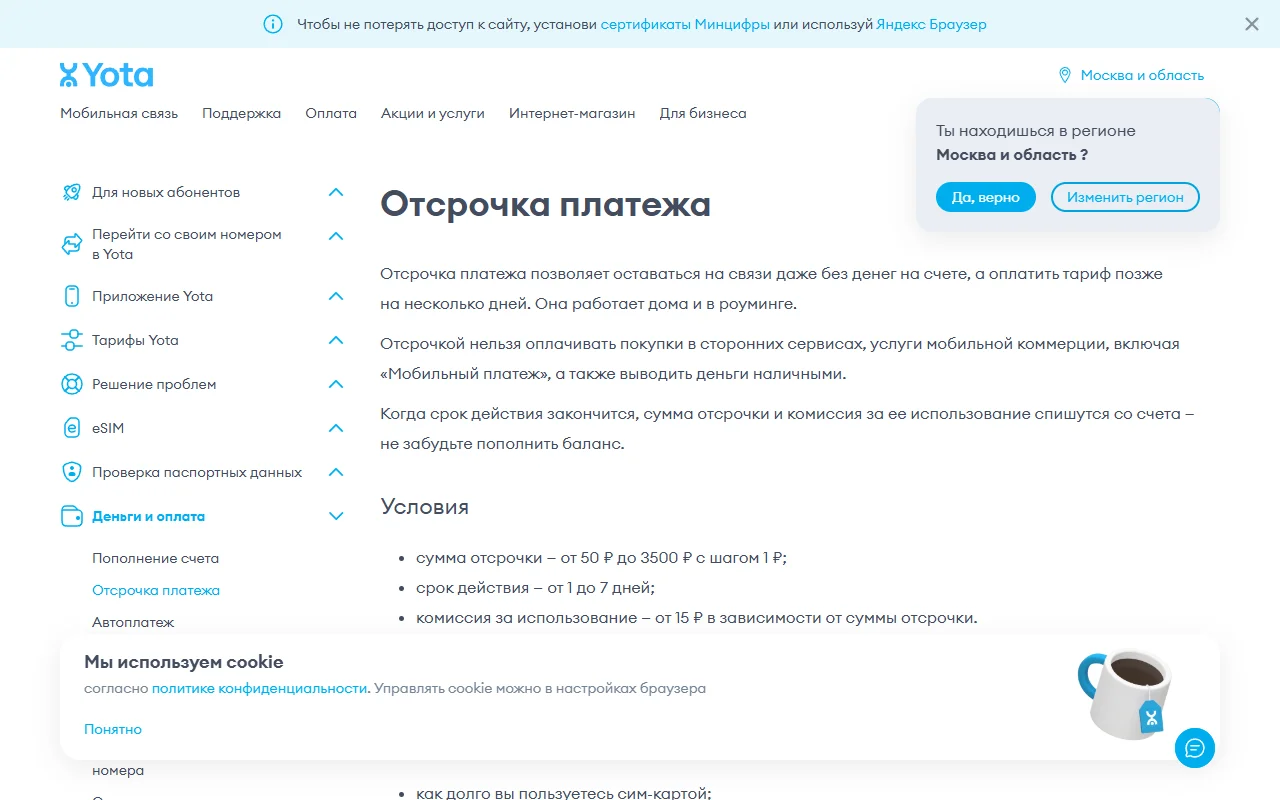Viewport: 1280px width, 800px height.
Task: Expand the Решение проблем chevron
Action: coord(336,384)
